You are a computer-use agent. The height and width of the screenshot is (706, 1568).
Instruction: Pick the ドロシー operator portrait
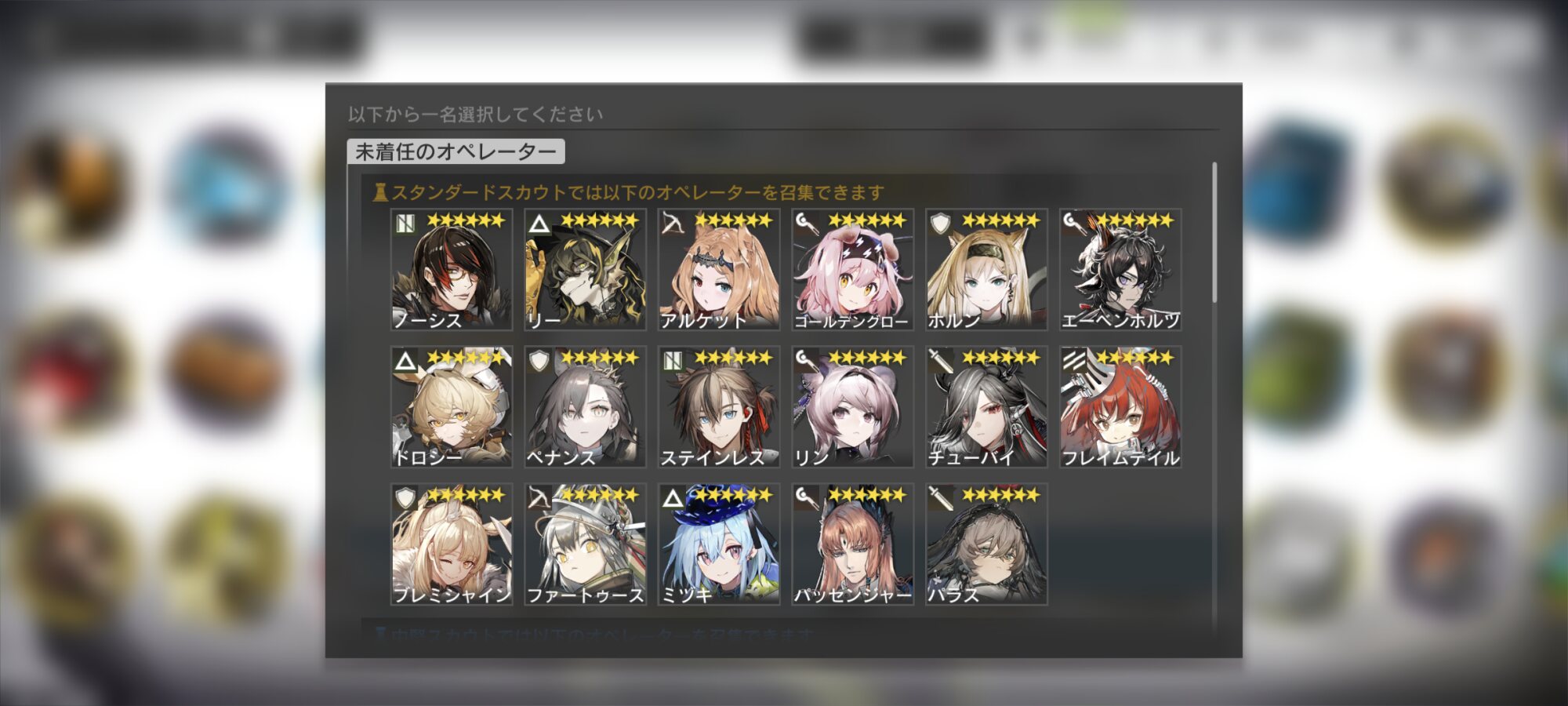point(452,407)
